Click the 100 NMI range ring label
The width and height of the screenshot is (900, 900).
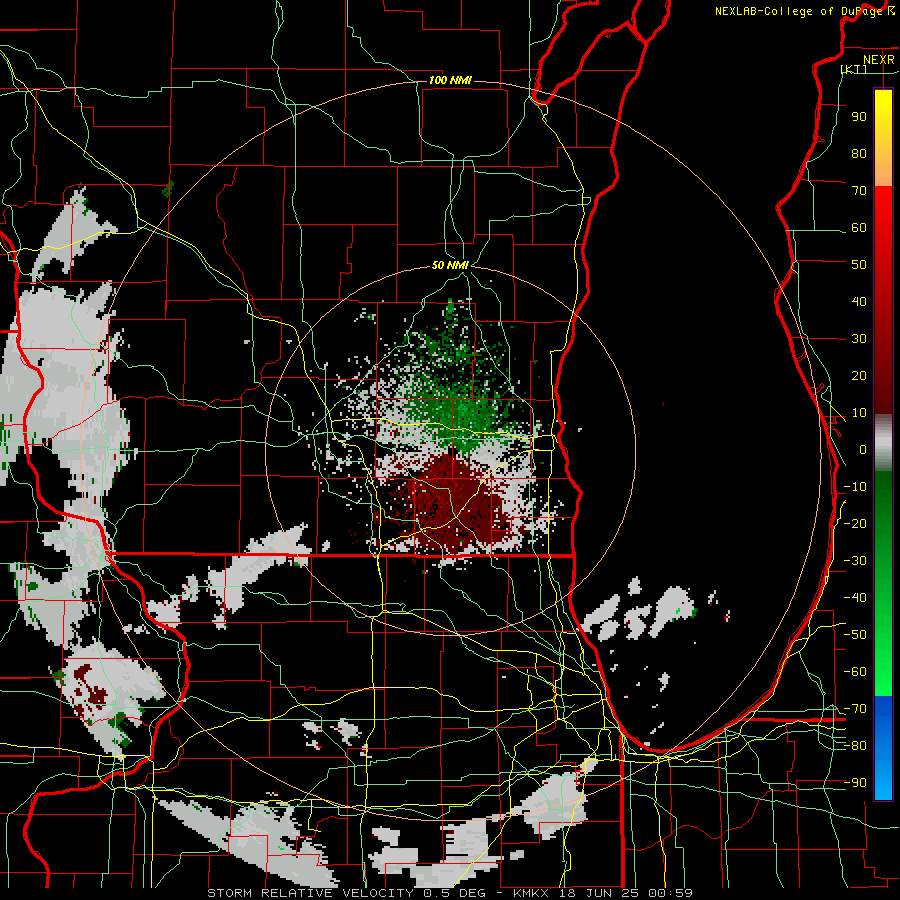tap(450, 80)
